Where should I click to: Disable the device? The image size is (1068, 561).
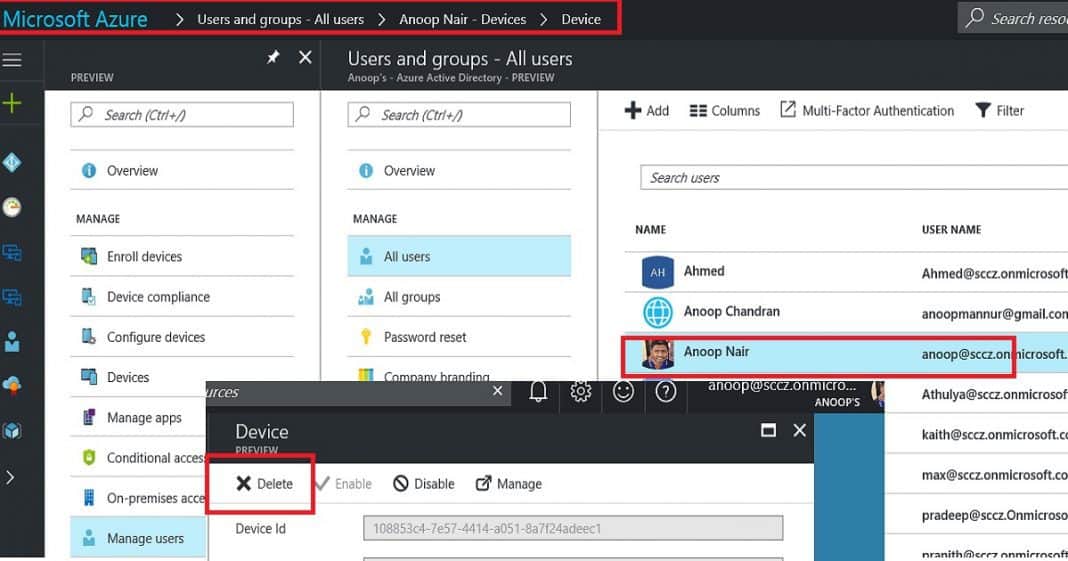(x=424, y=484)
